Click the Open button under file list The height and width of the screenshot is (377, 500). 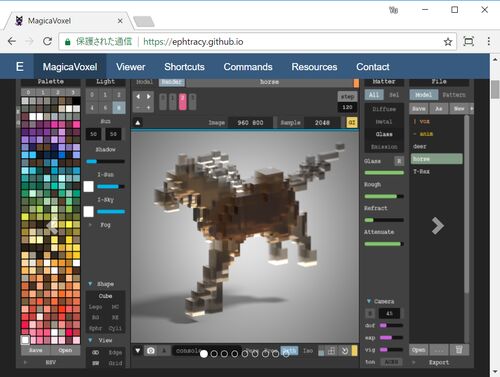tap(419, 350)
